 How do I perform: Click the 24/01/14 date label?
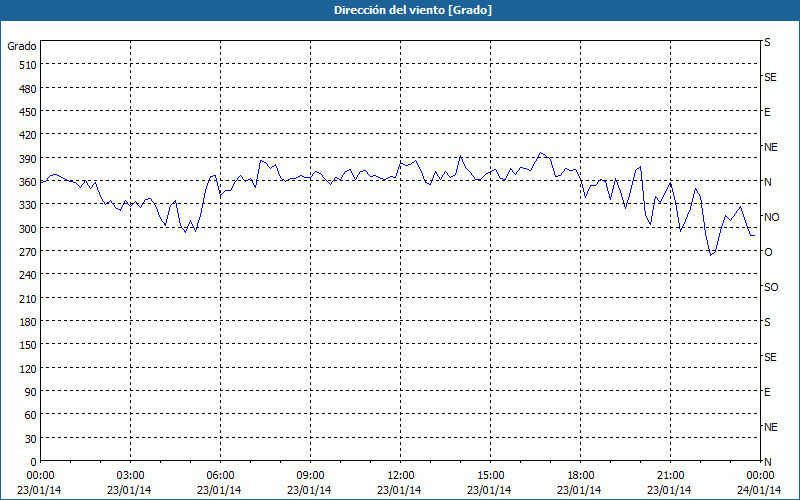[x=760, y=490]
